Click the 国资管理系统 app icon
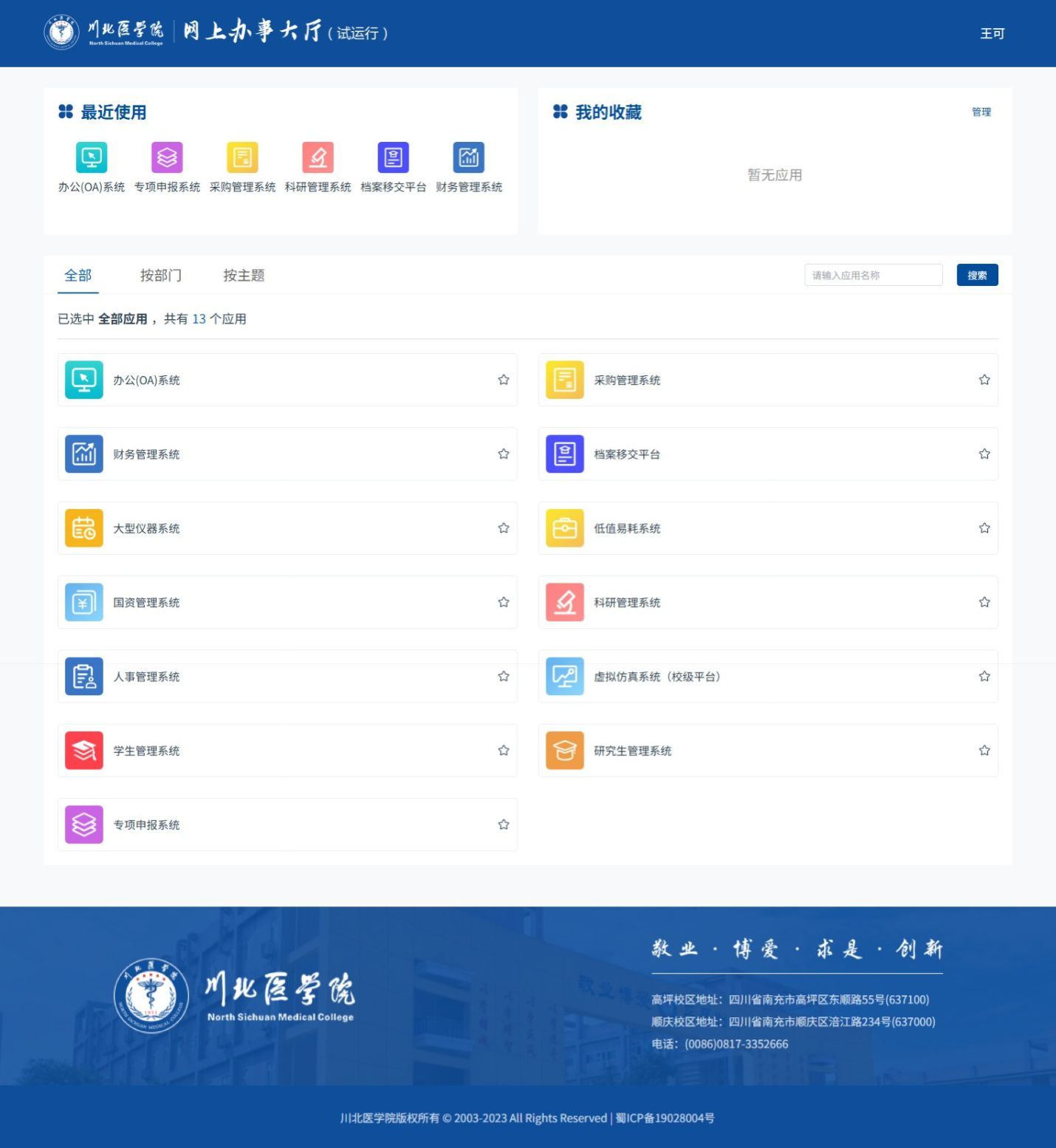Image resolution: width=1056 pixels, height=1148 pixels. click(x=84, y=602)
